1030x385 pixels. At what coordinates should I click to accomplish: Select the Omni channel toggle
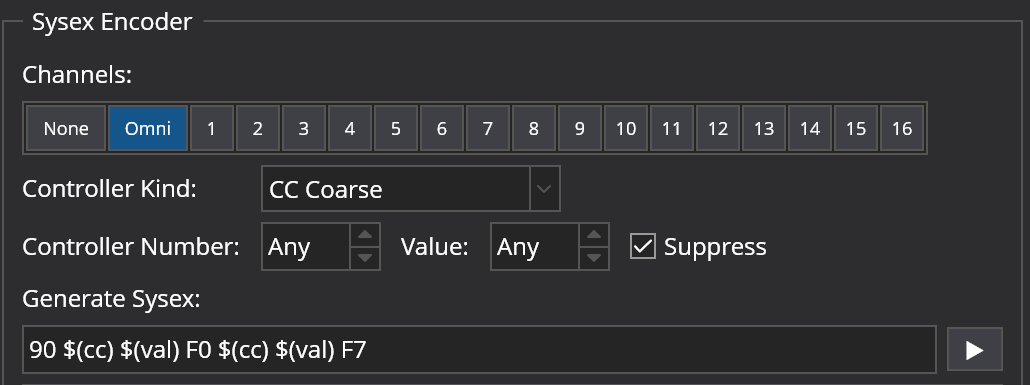coord(148,128)
